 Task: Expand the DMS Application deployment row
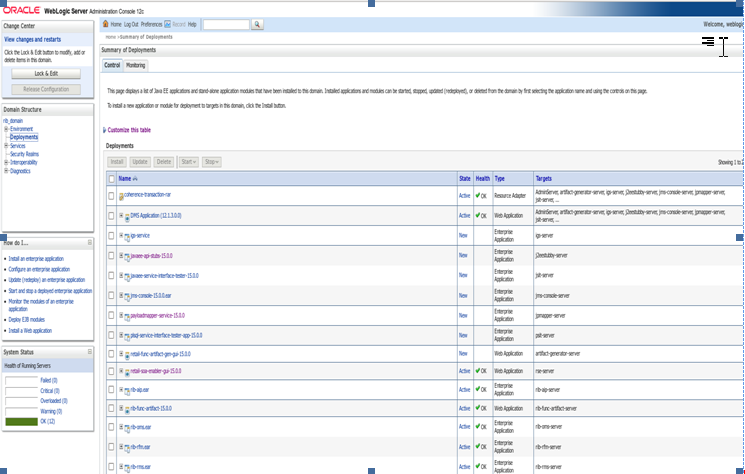(x=121, y=216)
